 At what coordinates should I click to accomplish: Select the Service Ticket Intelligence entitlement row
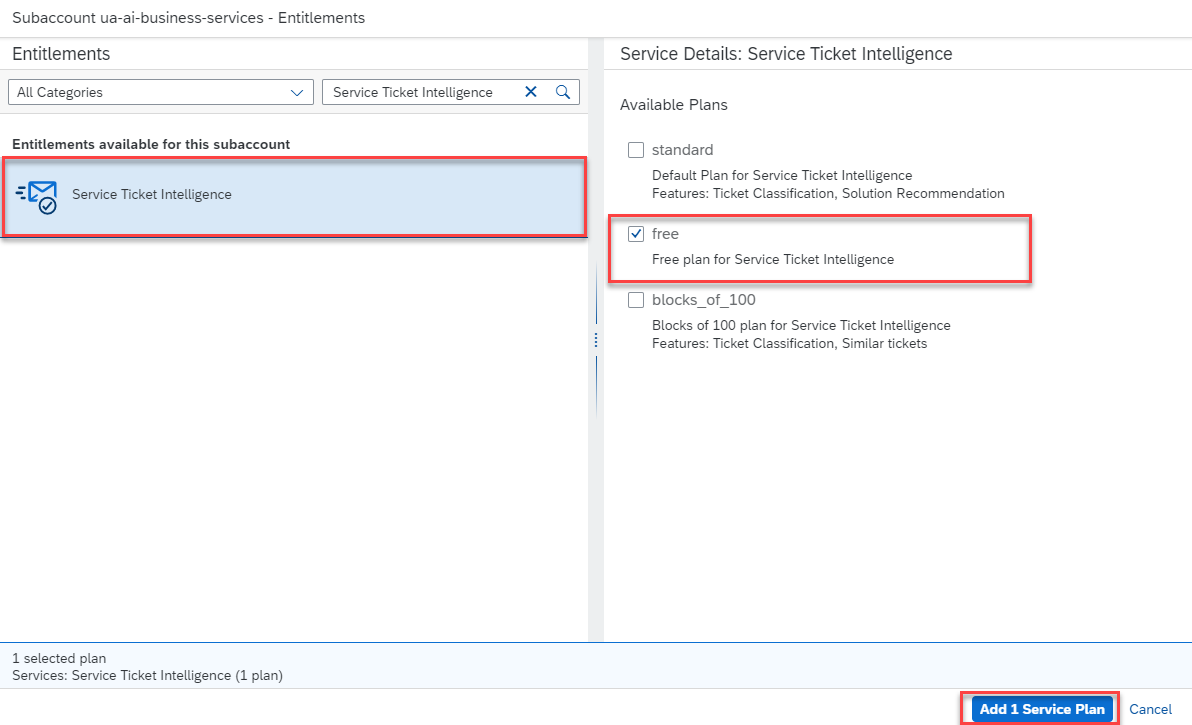pyautogui.click(x=294, y=197)
